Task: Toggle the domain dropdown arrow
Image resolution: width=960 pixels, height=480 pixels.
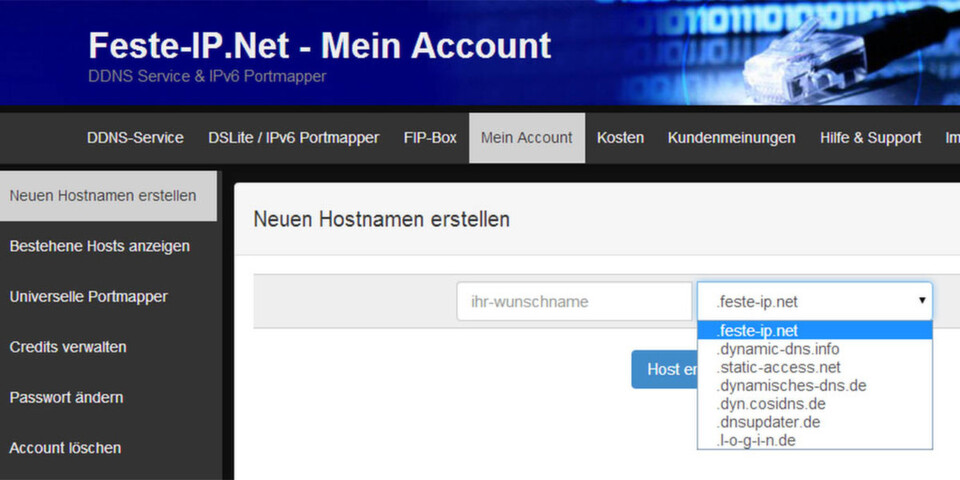Action: coord(922,301)
